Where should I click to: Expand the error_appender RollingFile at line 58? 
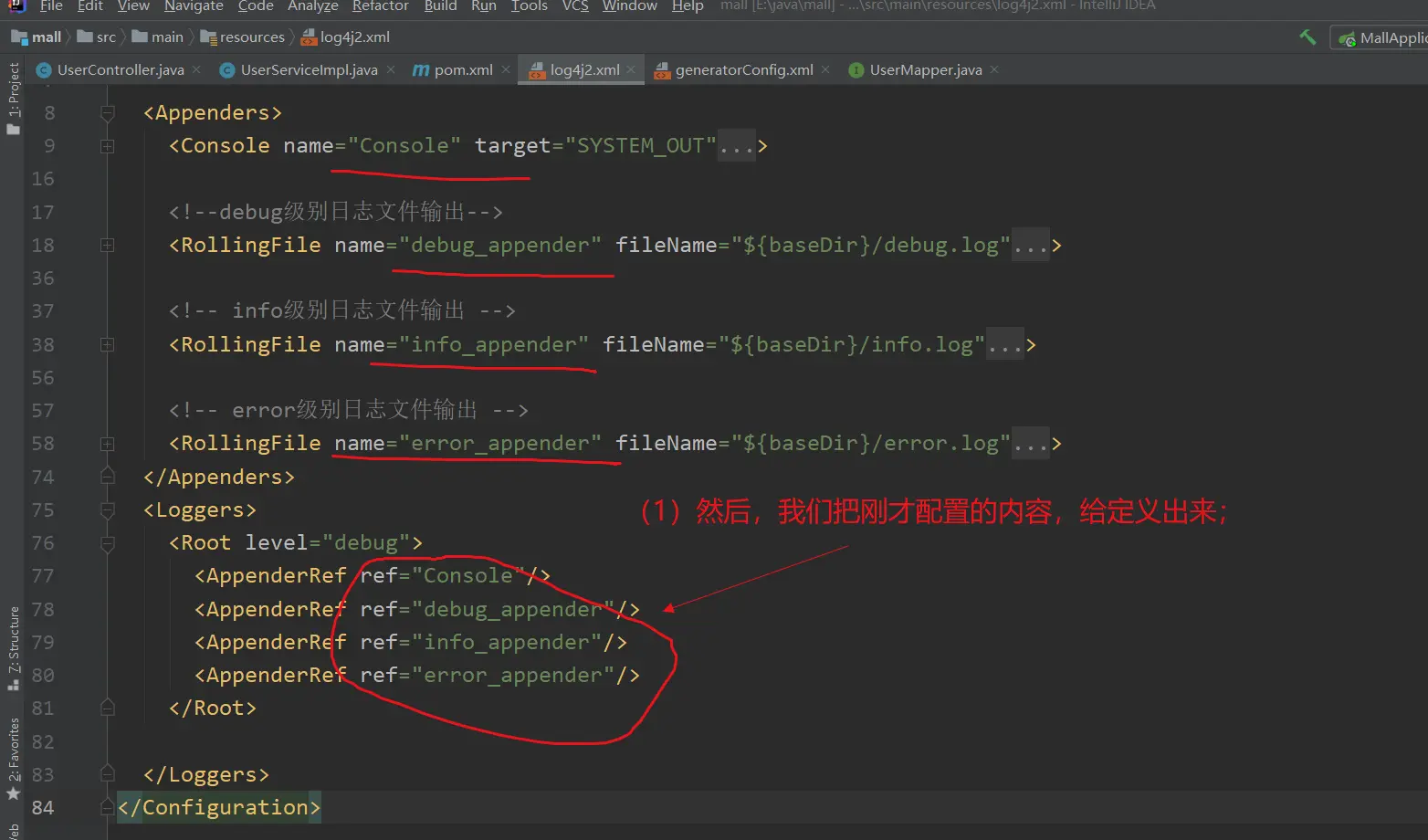pos(107,444)
